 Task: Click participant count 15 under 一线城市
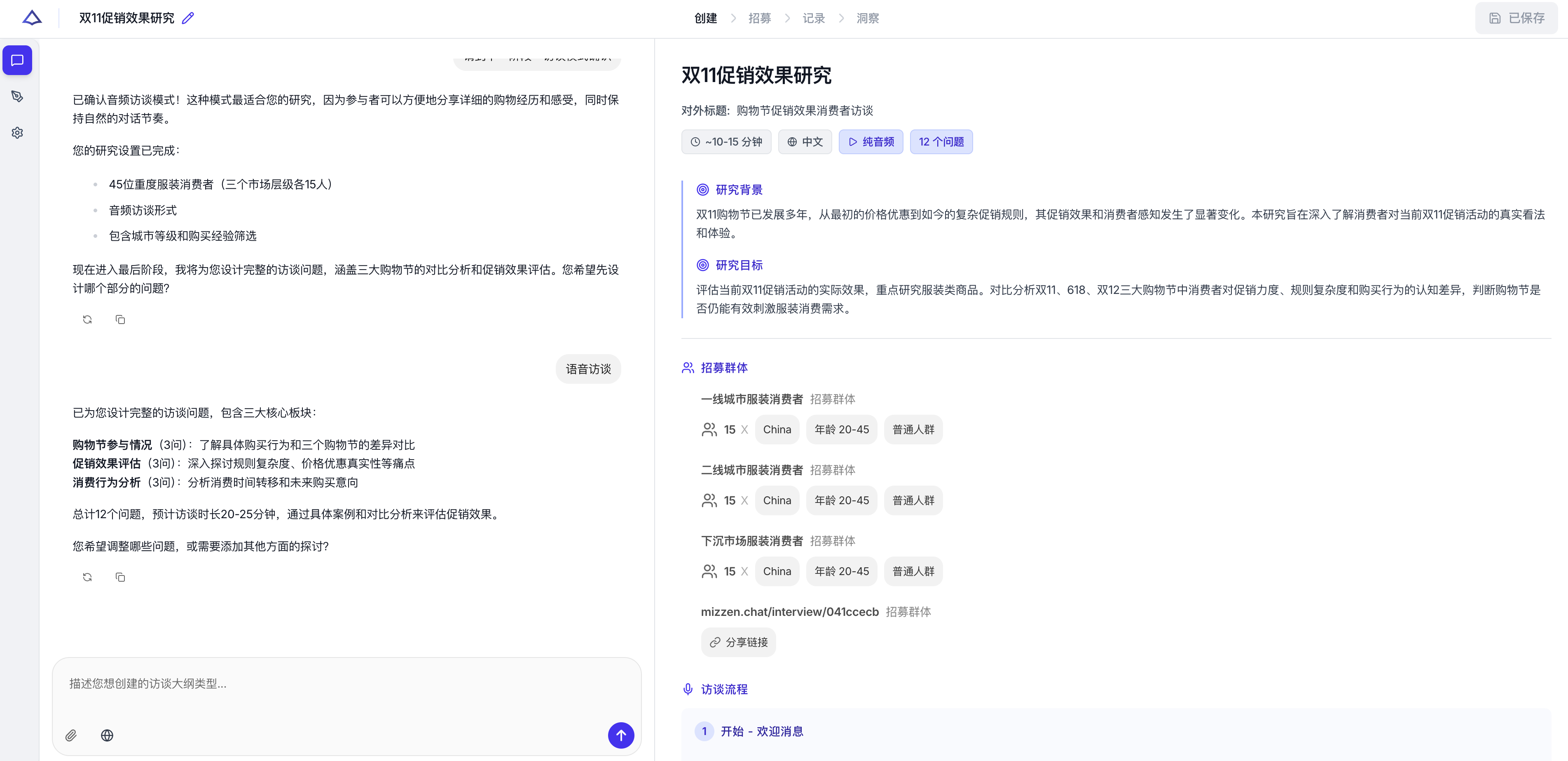click(x=729, y=430)
